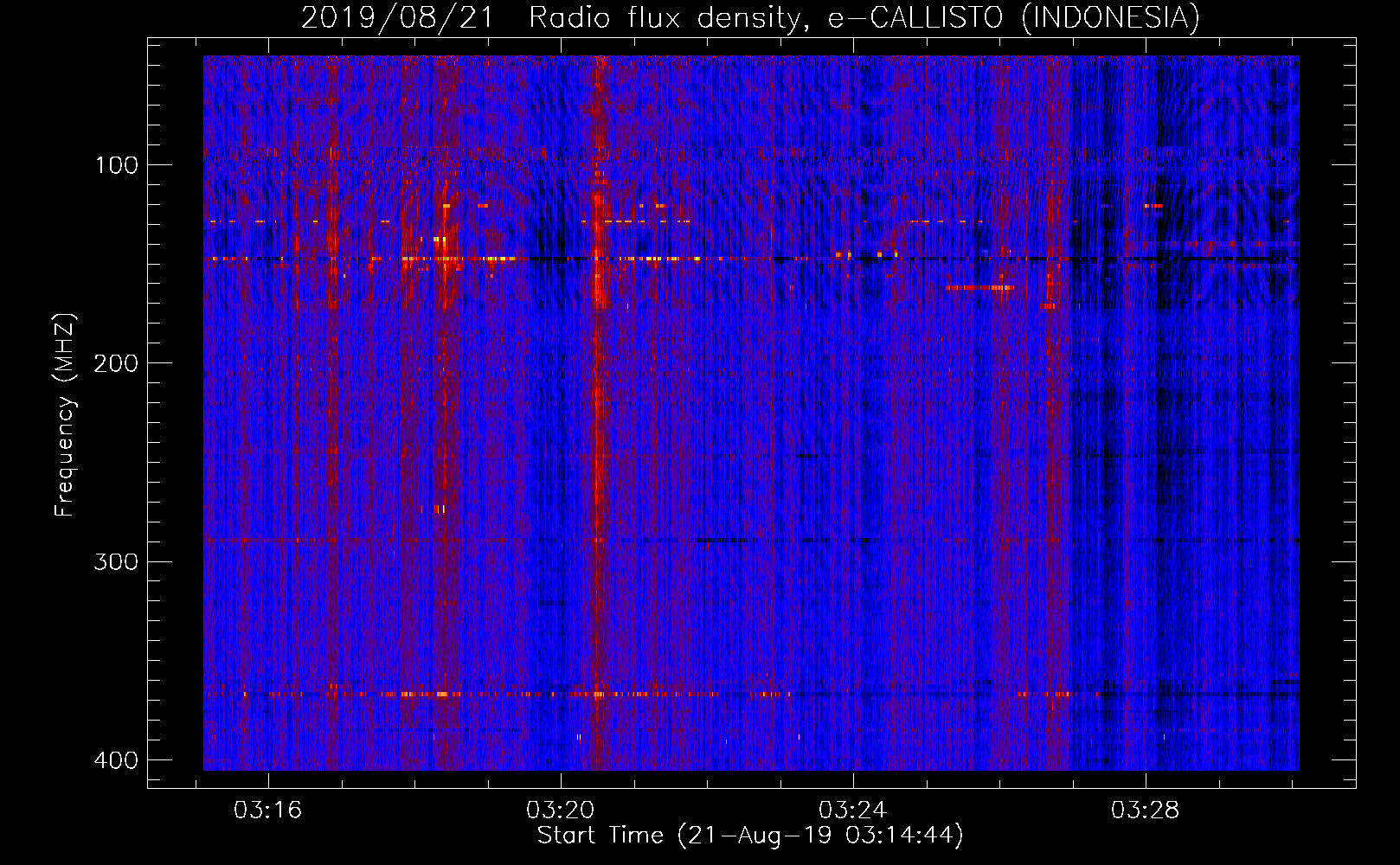The height and width of the screenshot is (865, 1400).
Task: Click the 'Start Time' axis caption
Action: click(x=750, y=836)
